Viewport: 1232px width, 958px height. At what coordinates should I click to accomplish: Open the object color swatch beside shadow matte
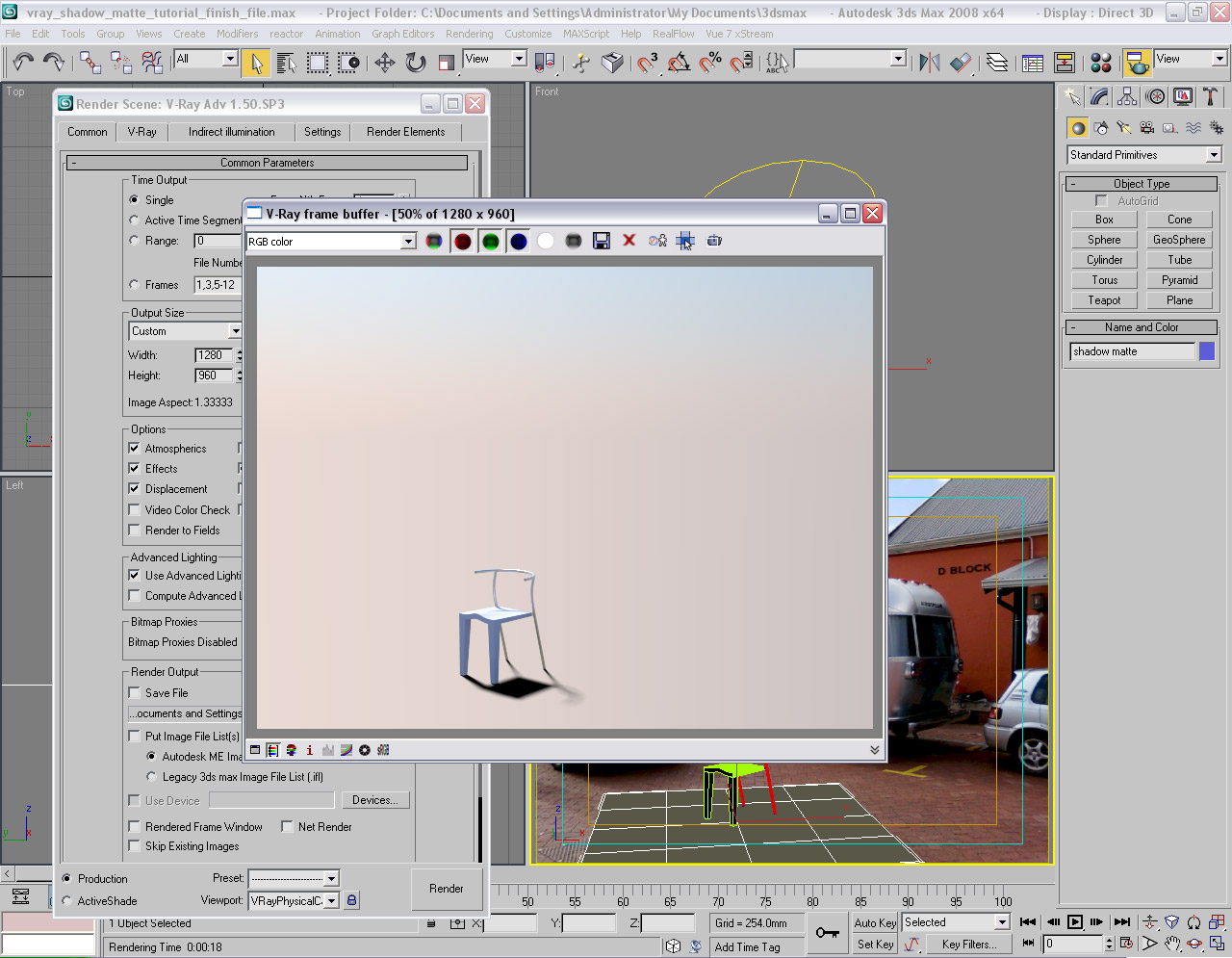[x=1207, y=350]
